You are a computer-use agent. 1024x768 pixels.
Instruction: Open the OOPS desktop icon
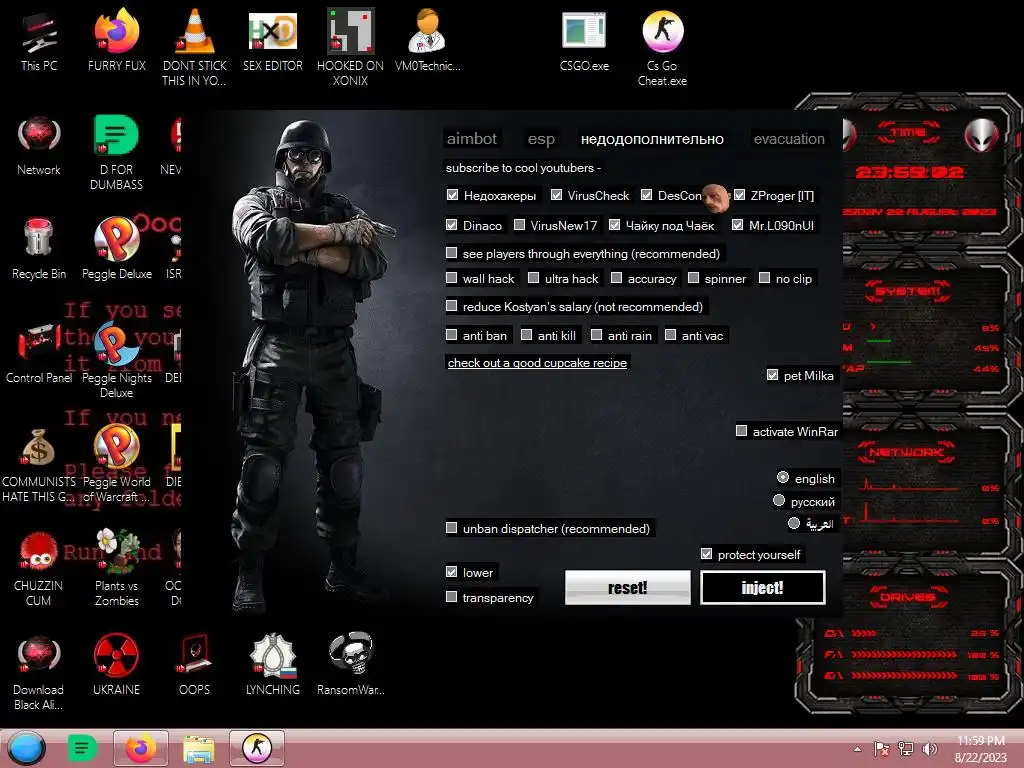(194, 665)
